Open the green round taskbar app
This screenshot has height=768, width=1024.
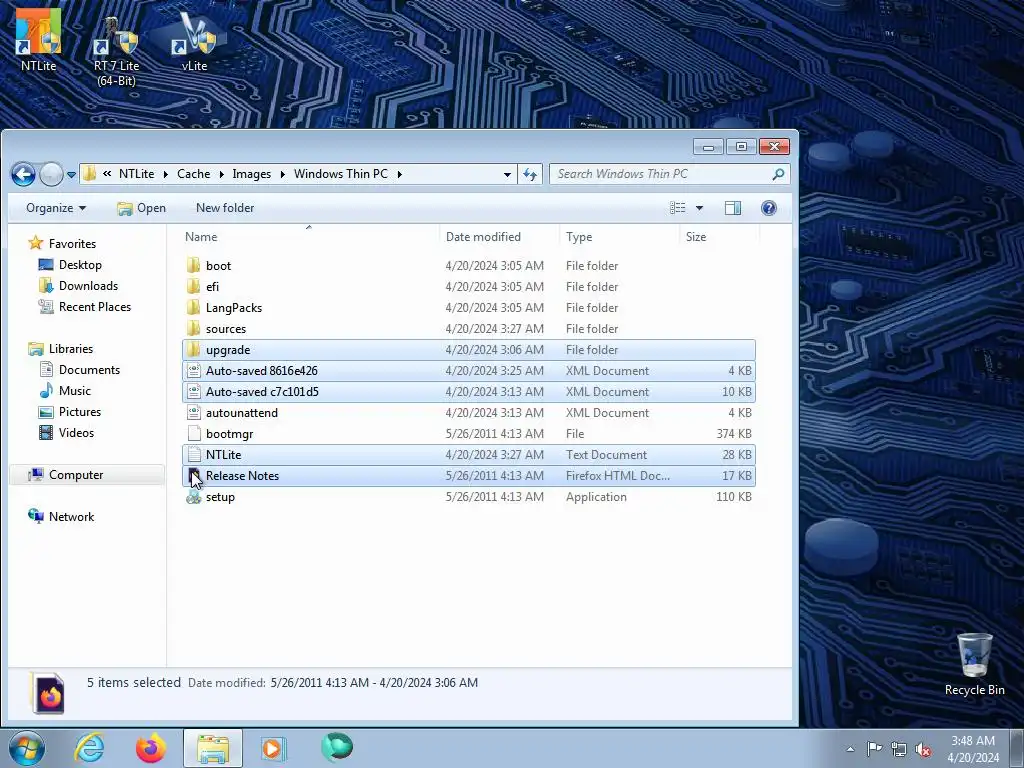point(337,747)
